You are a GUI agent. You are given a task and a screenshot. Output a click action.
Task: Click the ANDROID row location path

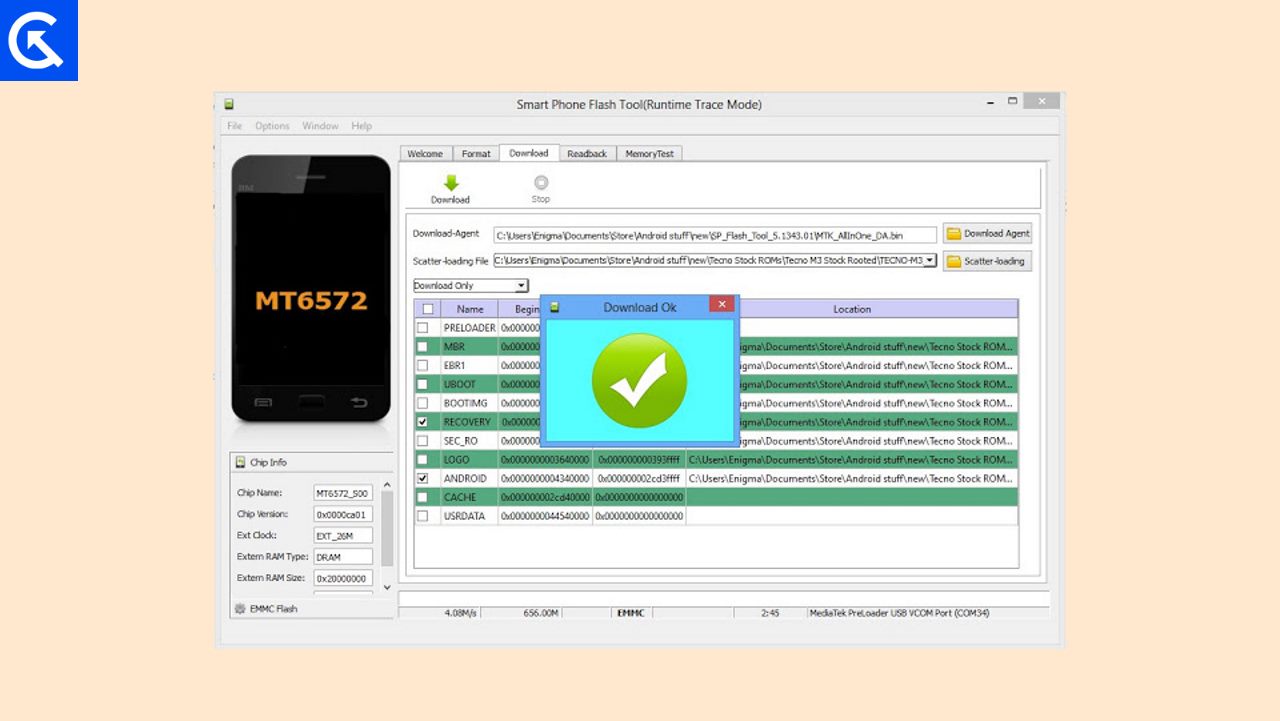[x=850, y=479]
